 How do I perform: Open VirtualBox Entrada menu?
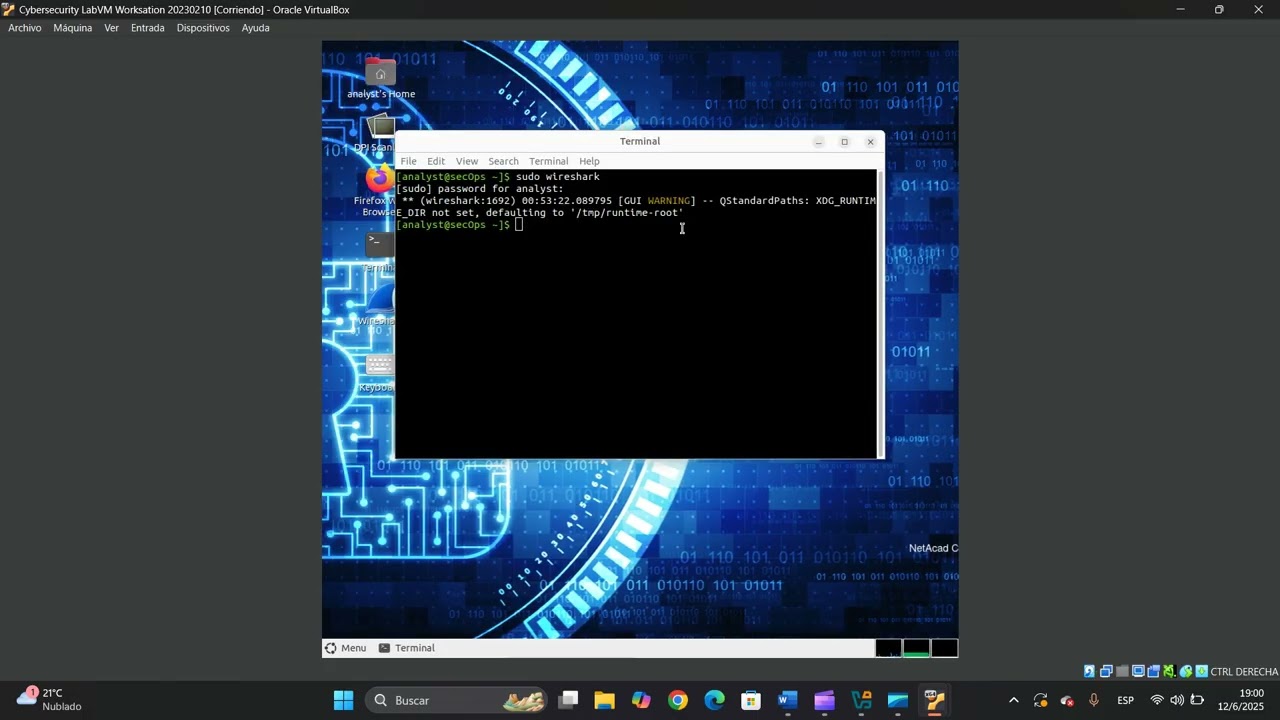tap(147, 28)
